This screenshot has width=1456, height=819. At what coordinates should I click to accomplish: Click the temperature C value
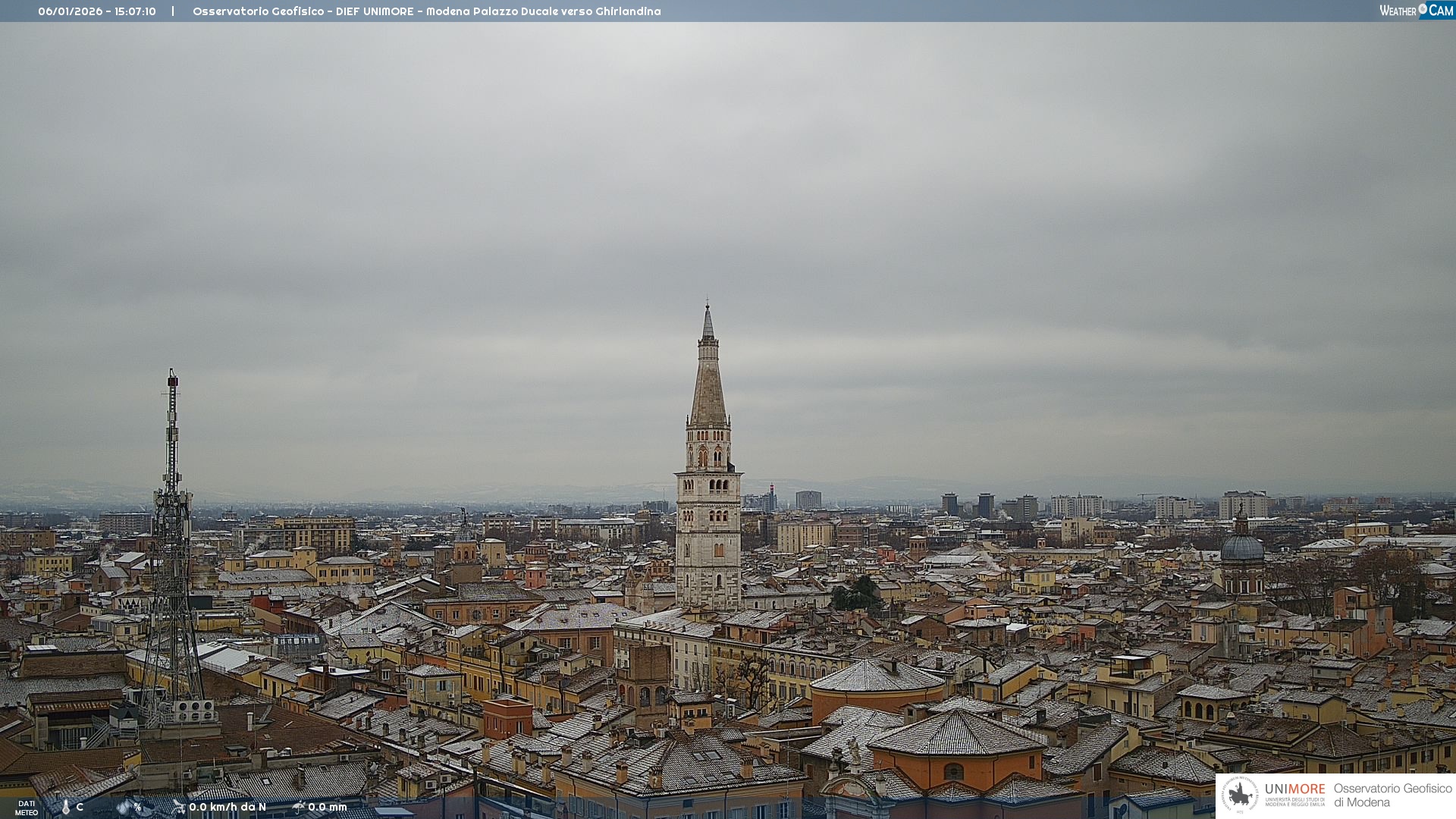click(x=80, y=807)
